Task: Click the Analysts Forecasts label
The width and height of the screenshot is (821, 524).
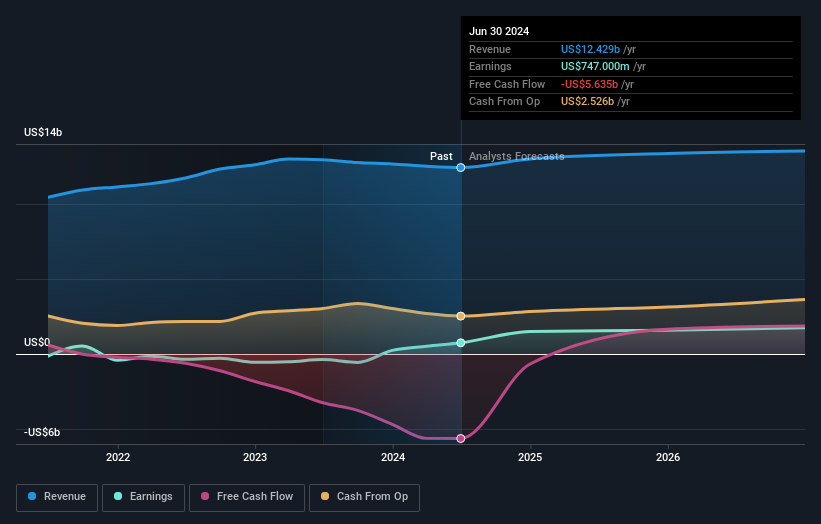Action: [x=516, y=156]
